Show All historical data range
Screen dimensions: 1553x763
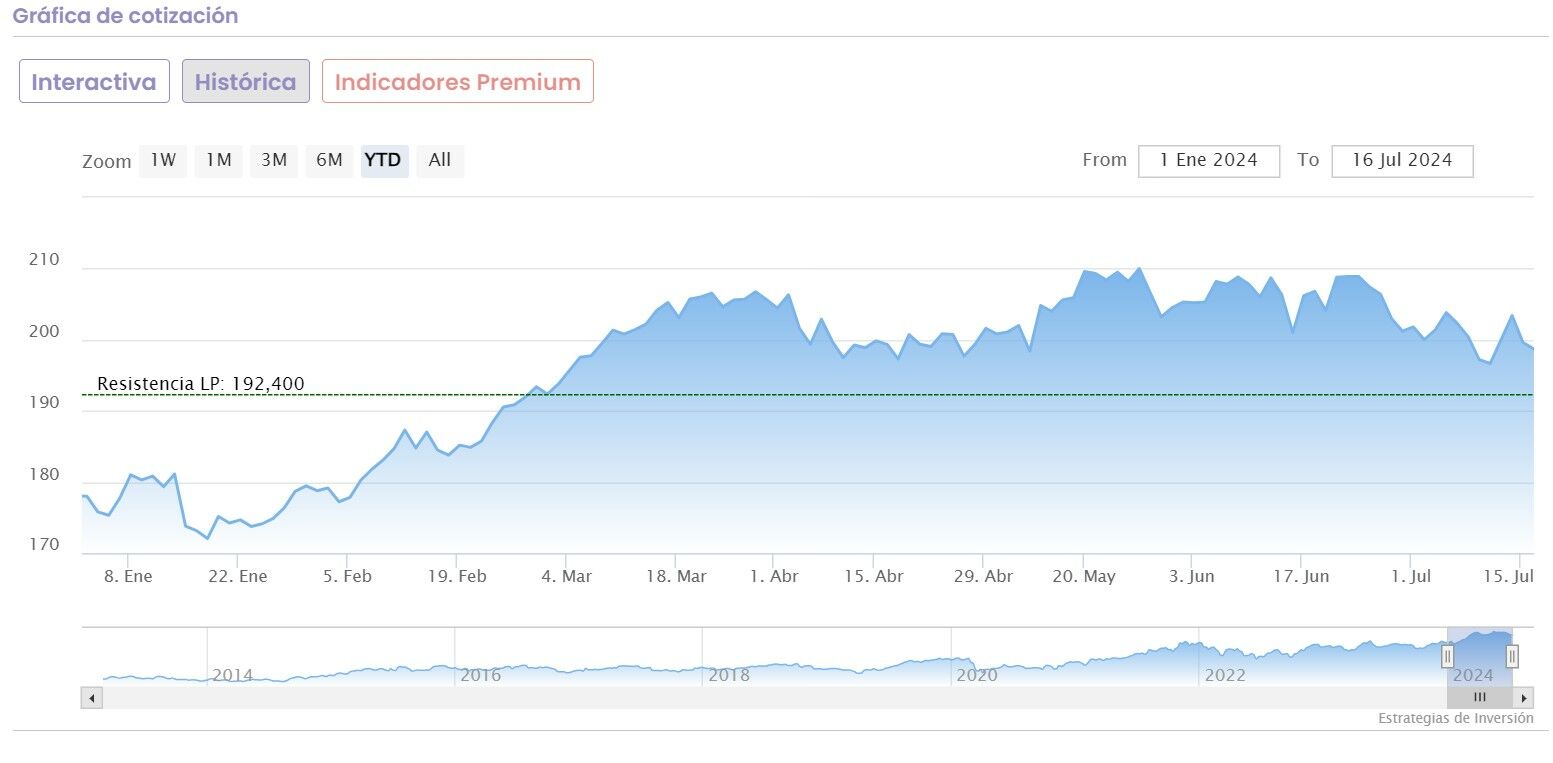pos(440,160)
